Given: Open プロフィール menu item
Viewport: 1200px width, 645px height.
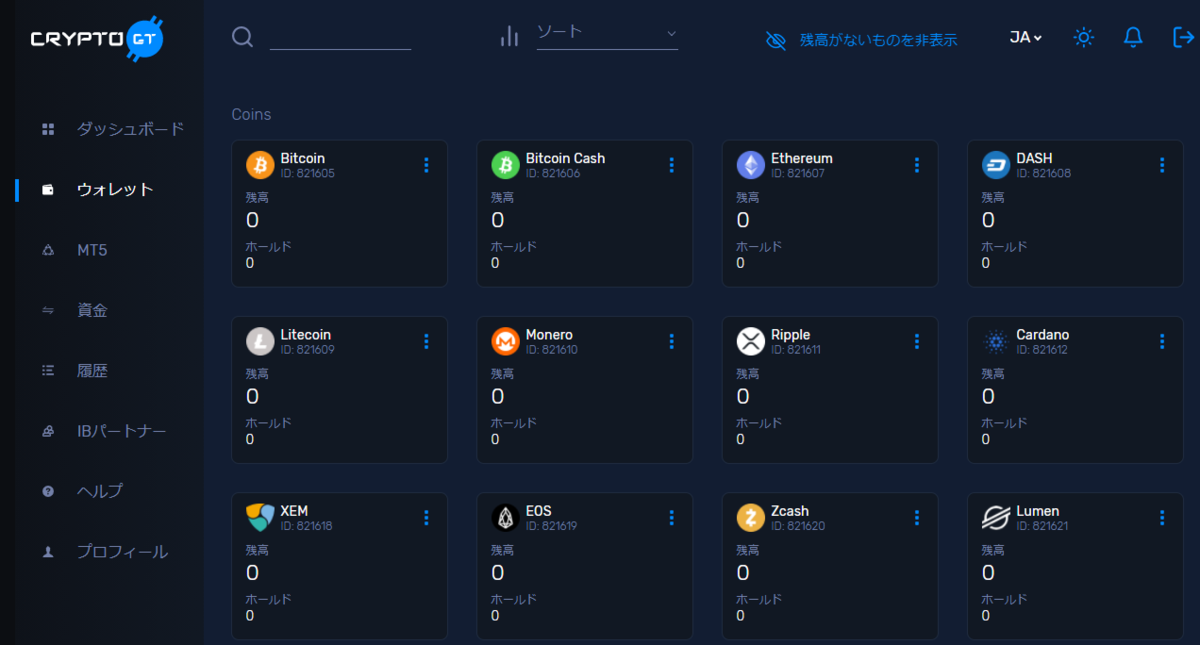Looking at the screenshot, I should pyautogui.click(x=123, y=552).
